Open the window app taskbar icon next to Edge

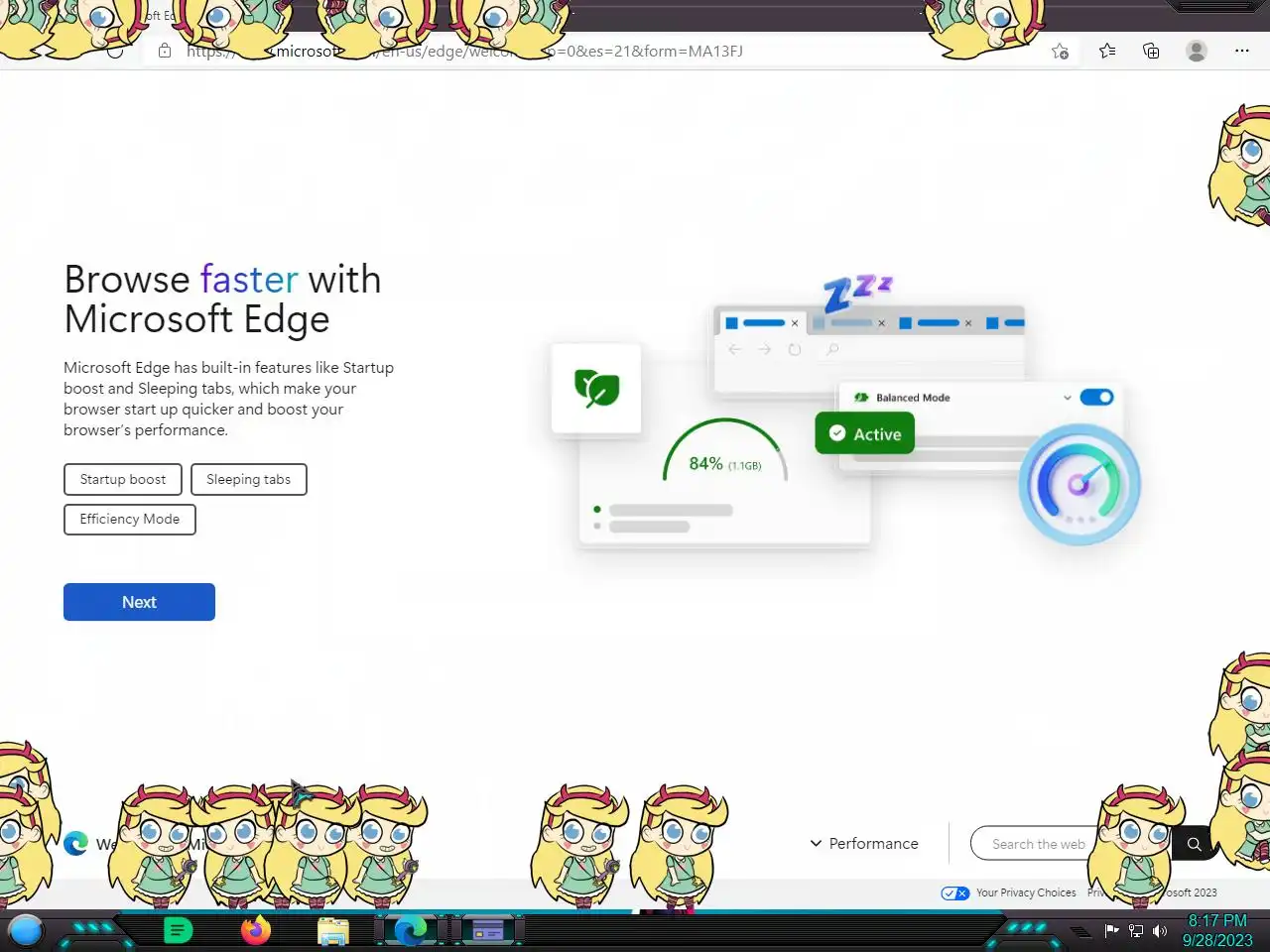(487, 930)
